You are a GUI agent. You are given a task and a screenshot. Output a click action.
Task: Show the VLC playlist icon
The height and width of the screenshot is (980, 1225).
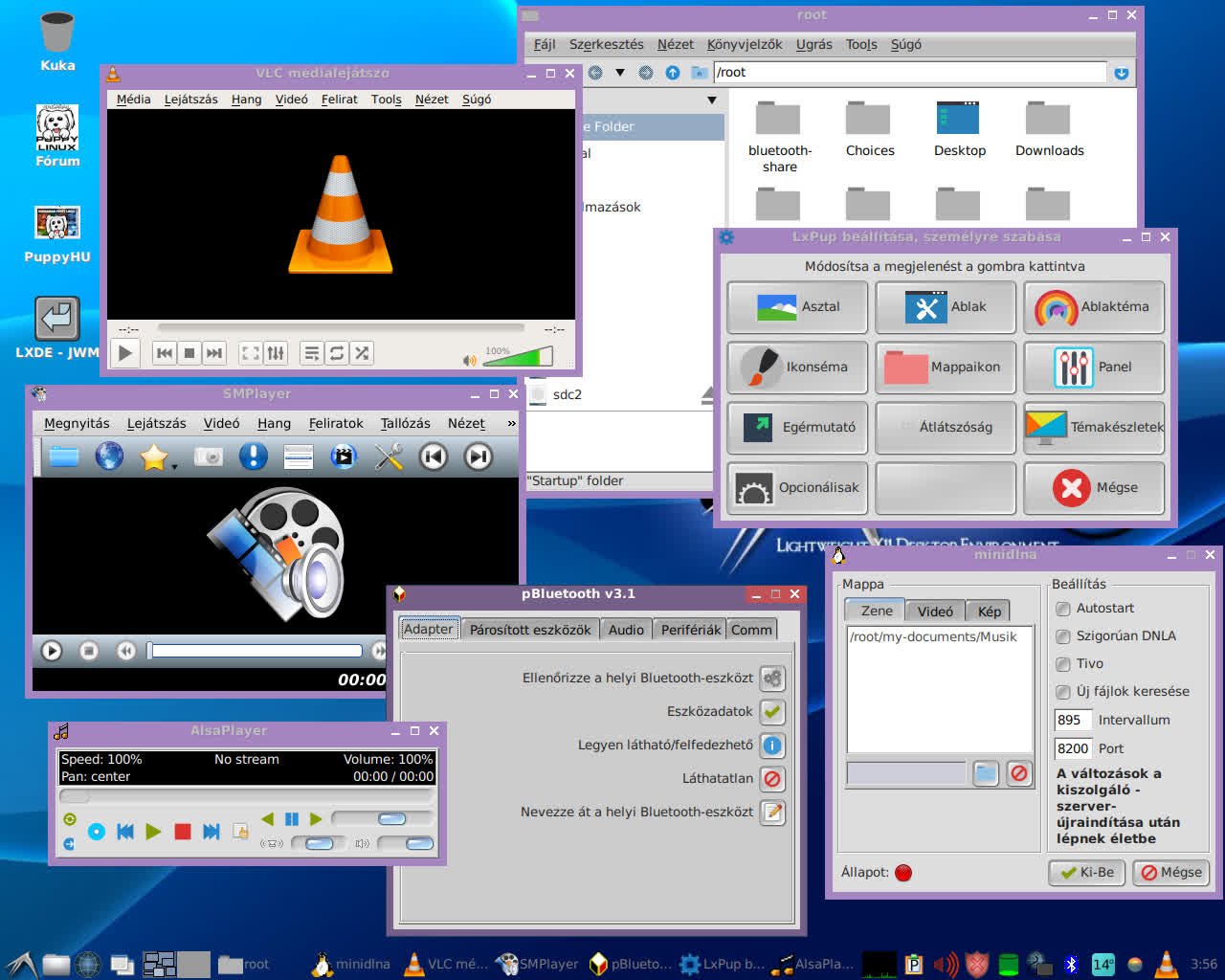(x=312, y=353)
